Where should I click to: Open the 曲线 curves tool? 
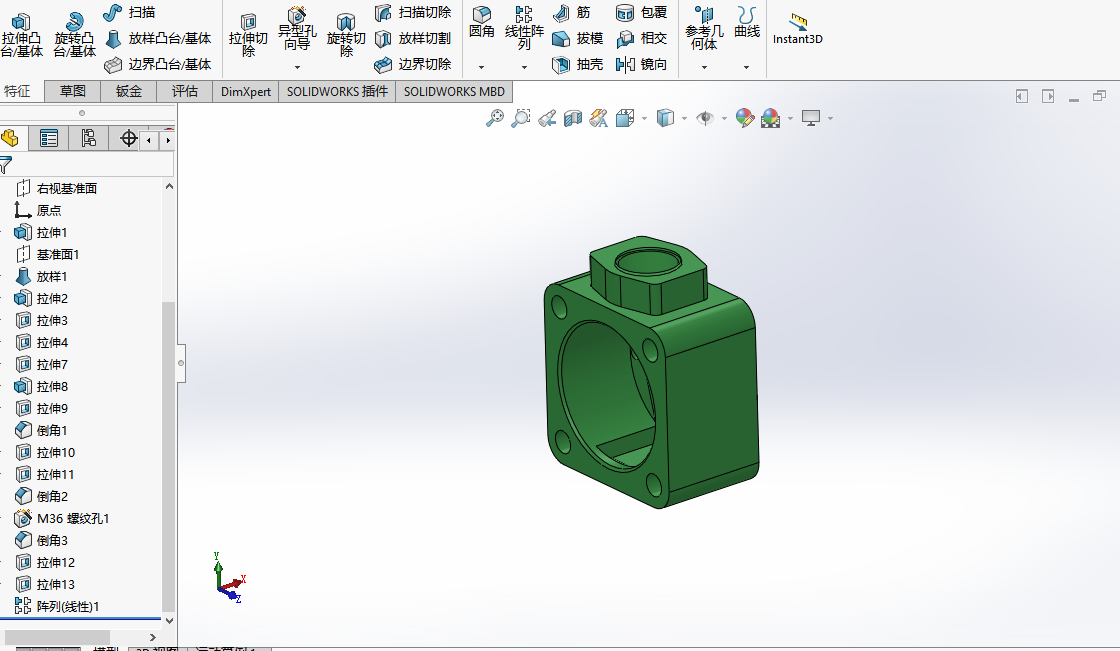[x=746, y=22]
